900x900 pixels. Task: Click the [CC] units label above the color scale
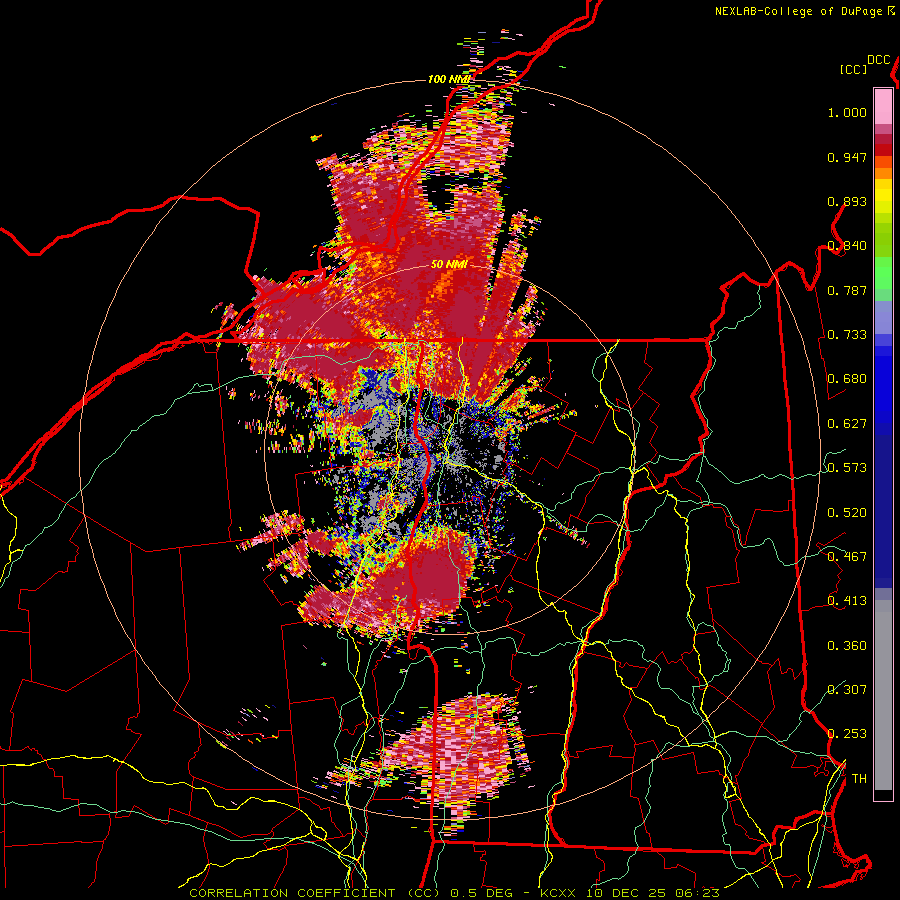[x=853, y=69]
